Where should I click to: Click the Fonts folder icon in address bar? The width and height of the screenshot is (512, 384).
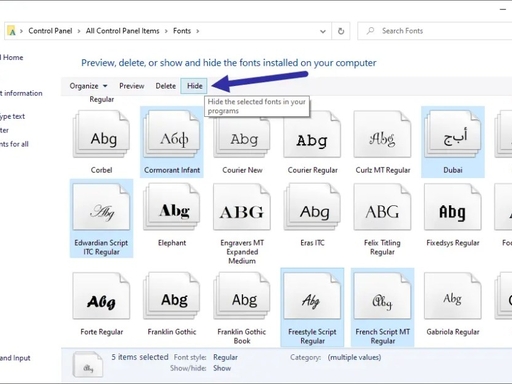(x=11, y=31)
